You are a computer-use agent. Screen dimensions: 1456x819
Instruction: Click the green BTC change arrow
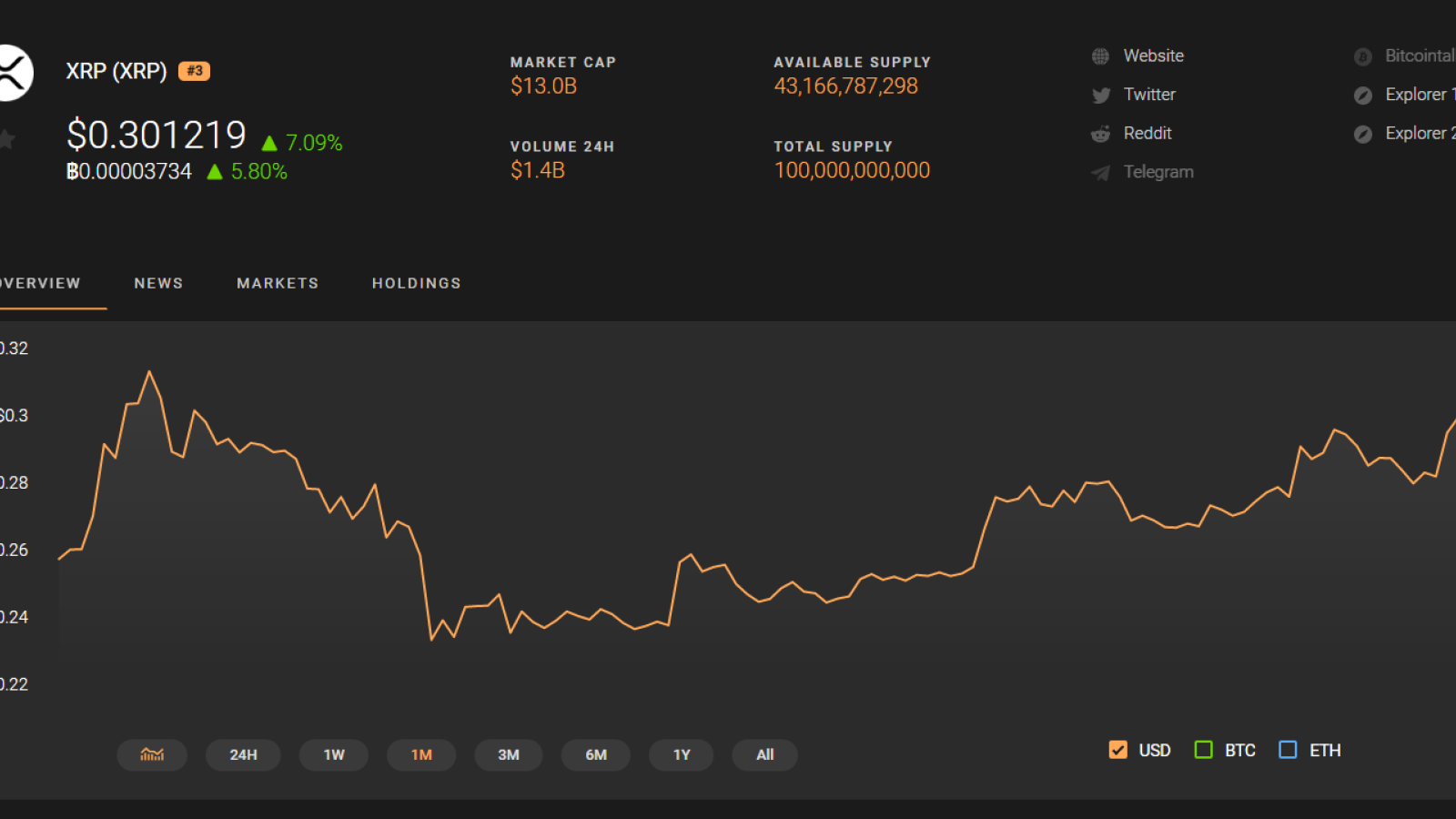click(x=215, y=172)
